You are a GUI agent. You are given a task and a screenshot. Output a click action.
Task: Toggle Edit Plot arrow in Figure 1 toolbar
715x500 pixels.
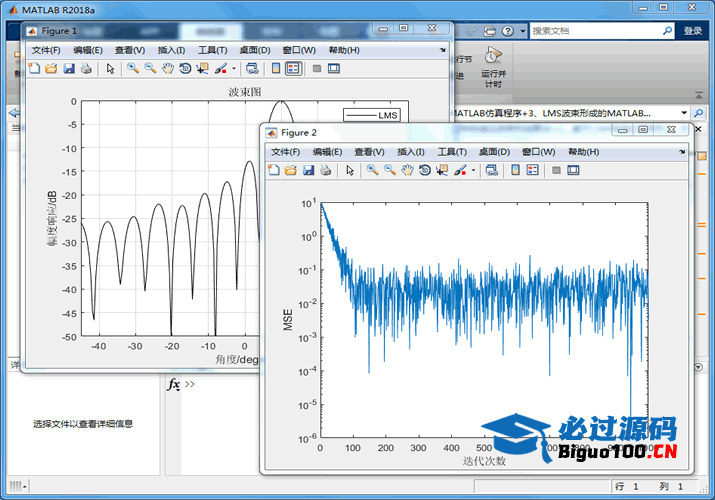click(110, 68)
